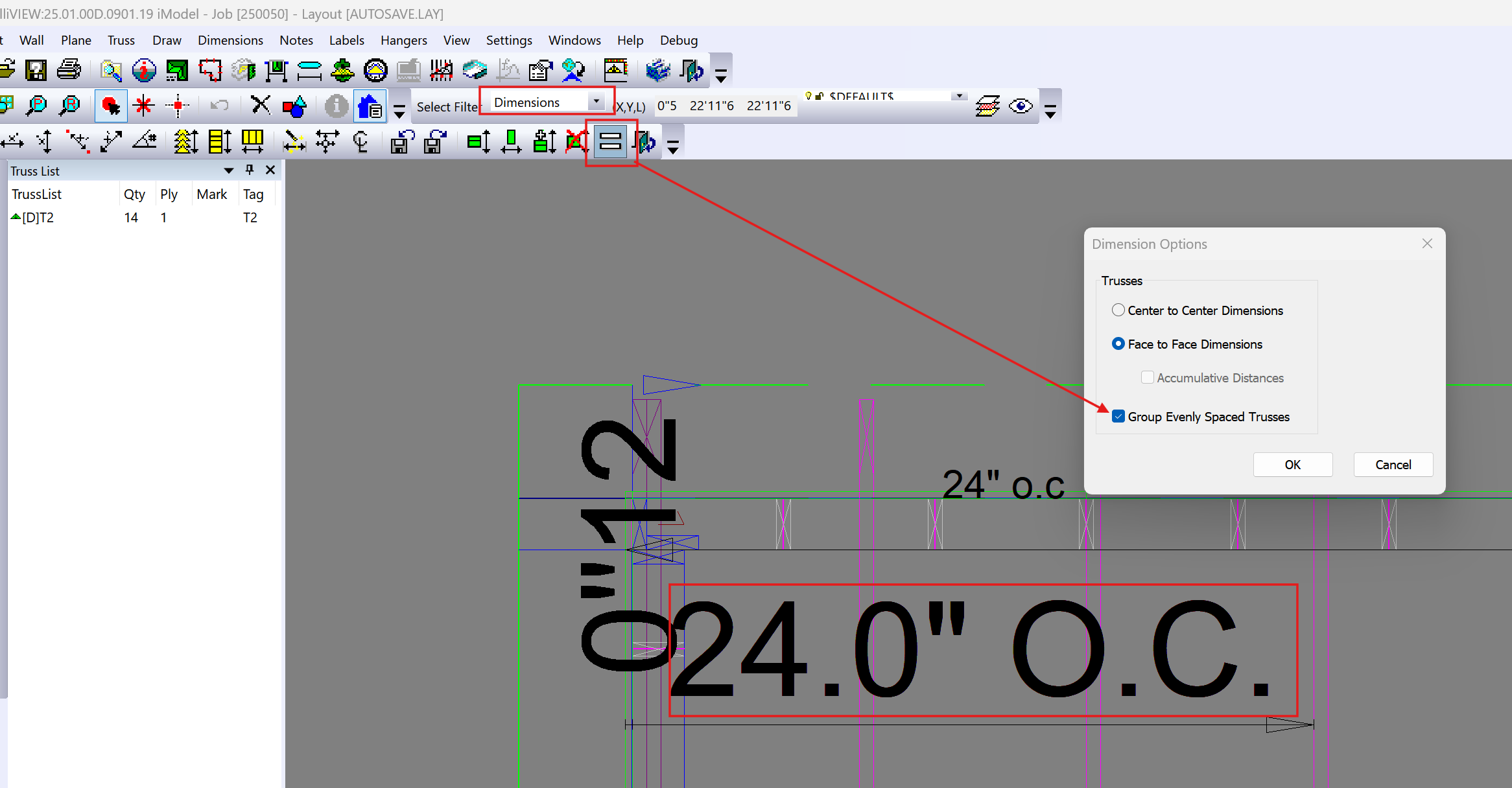The width and height of the screenshot is (1512, 788).
Task: Open the Truss List panel dropdown arrow
Action: 228,170
